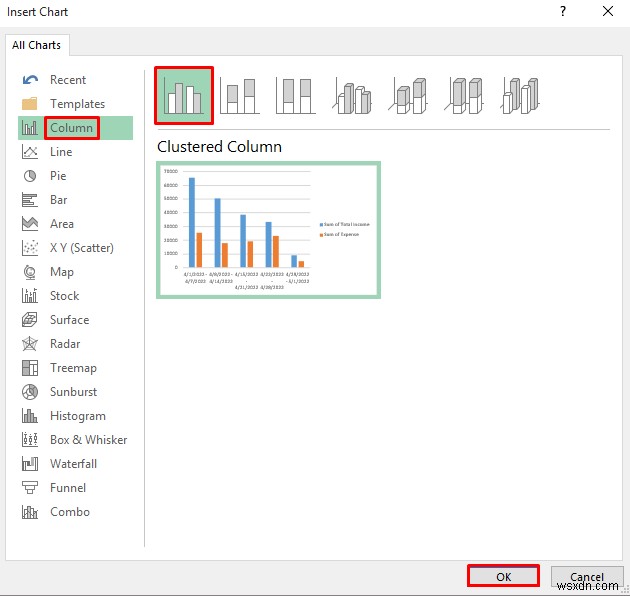Choose the Funnel chart type
Image resolution: width=630 pixels, height=596 pixels.
pos(68,488)
